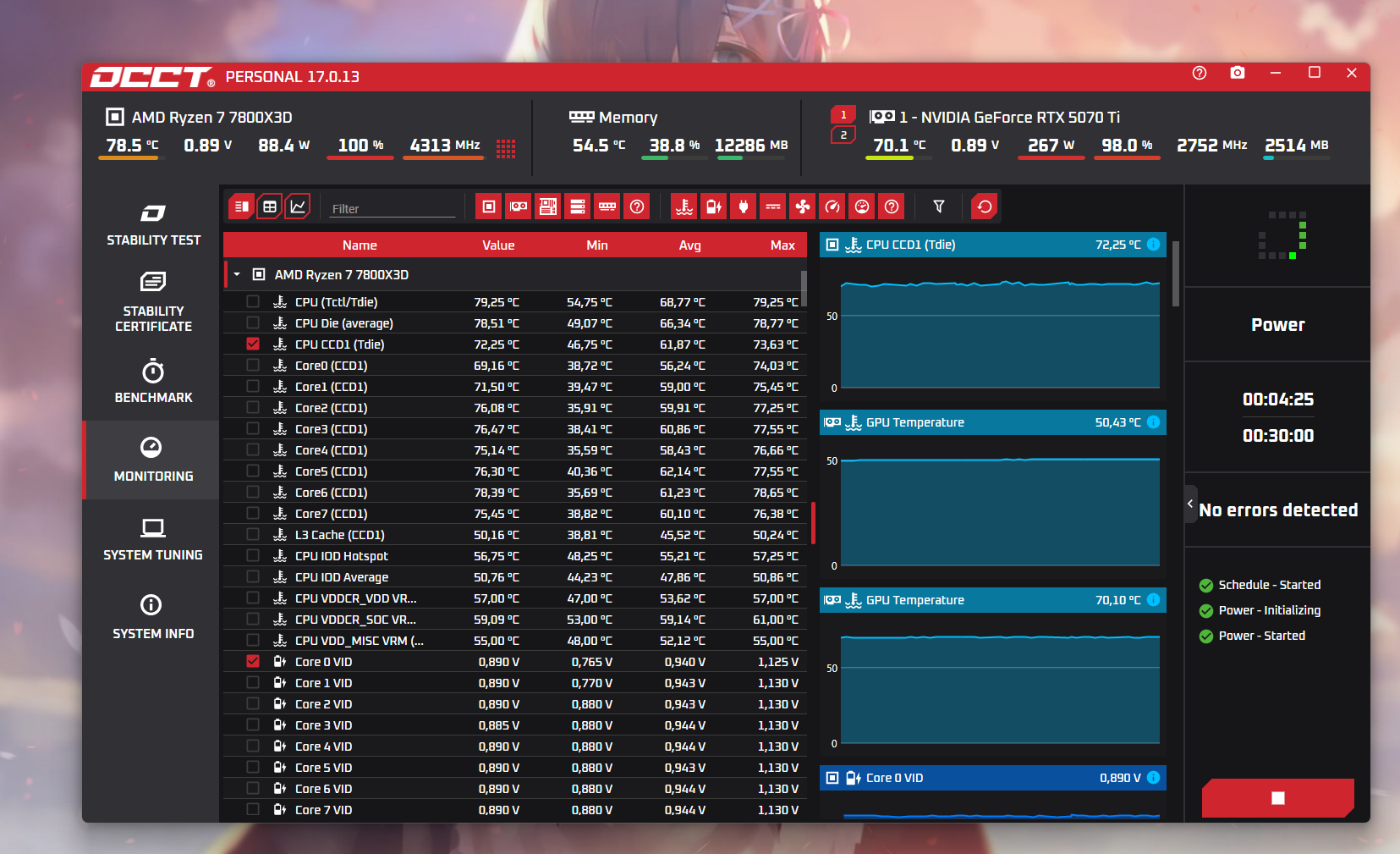Image resolution: width=1400 pixels, height=854 pixels.
Task: Click info icon on GPU Temperature 70,10 °C graph
Action: (1153, 600)
